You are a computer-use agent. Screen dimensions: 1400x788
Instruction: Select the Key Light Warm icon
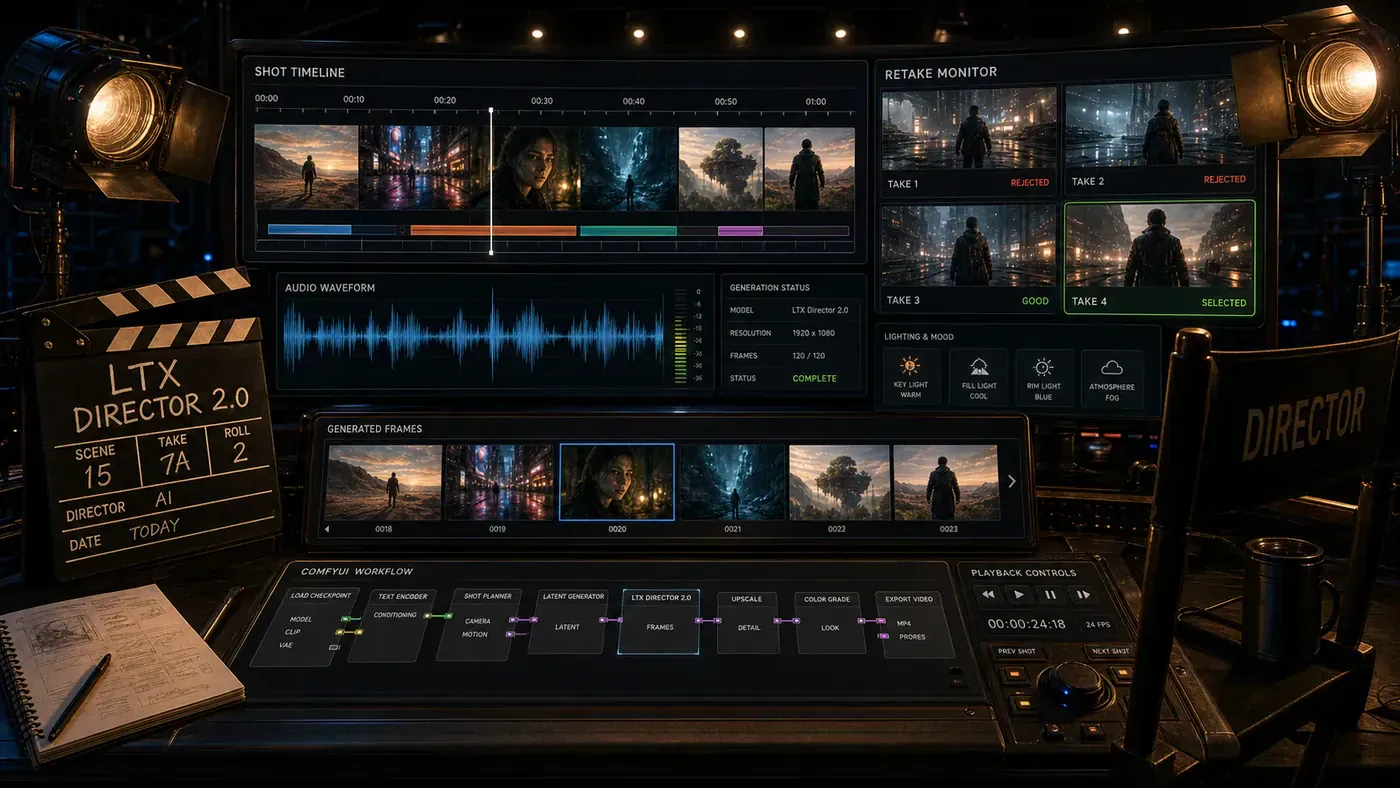click(x=909, y=366)
